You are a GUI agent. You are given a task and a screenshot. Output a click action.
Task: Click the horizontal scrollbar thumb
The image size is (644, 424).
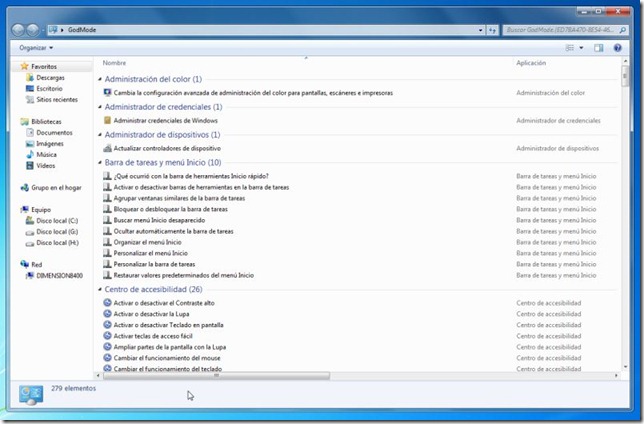[216, 376]
